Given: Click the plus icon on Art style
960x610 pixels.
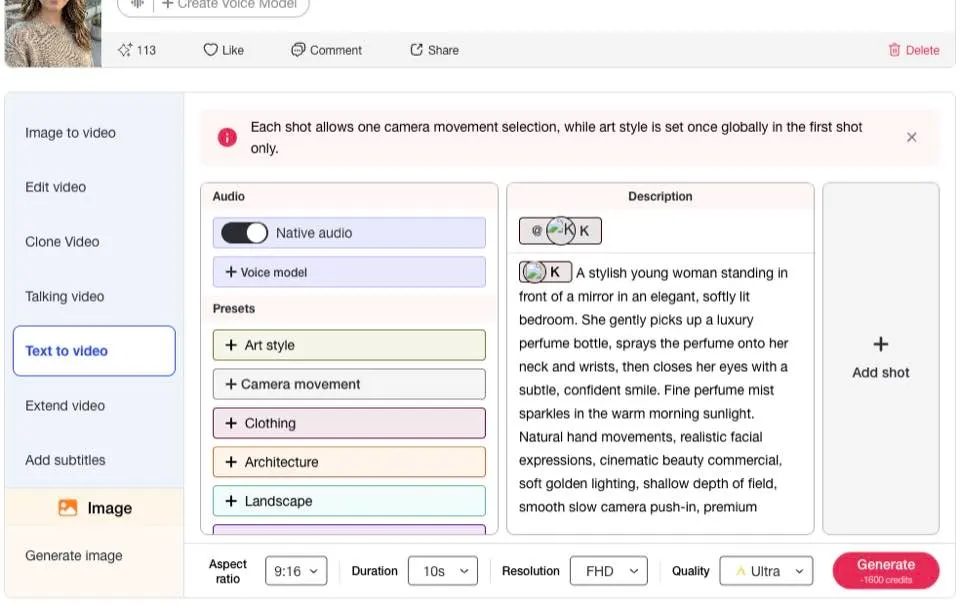Looking at the screenshot, I should tap(231, 345).
